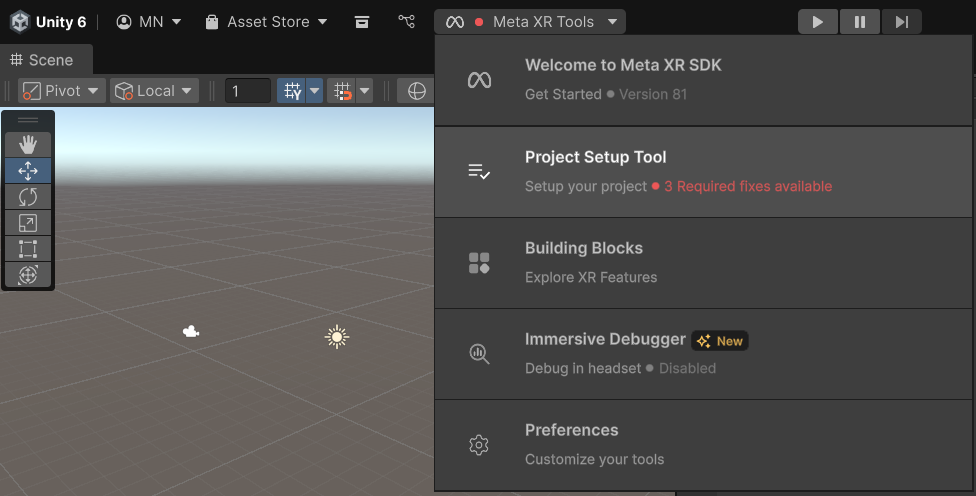Click the grid snap value input field
This screenshot has height=496, width=976.
247,91
